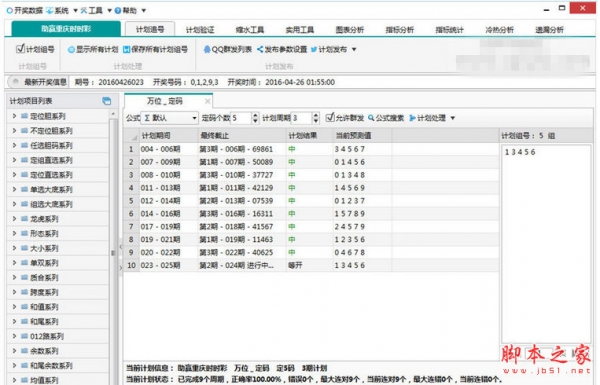This screenshot has height=385, width=600.
Task: Select the 计划组号 tab
Action: [150, 29]
